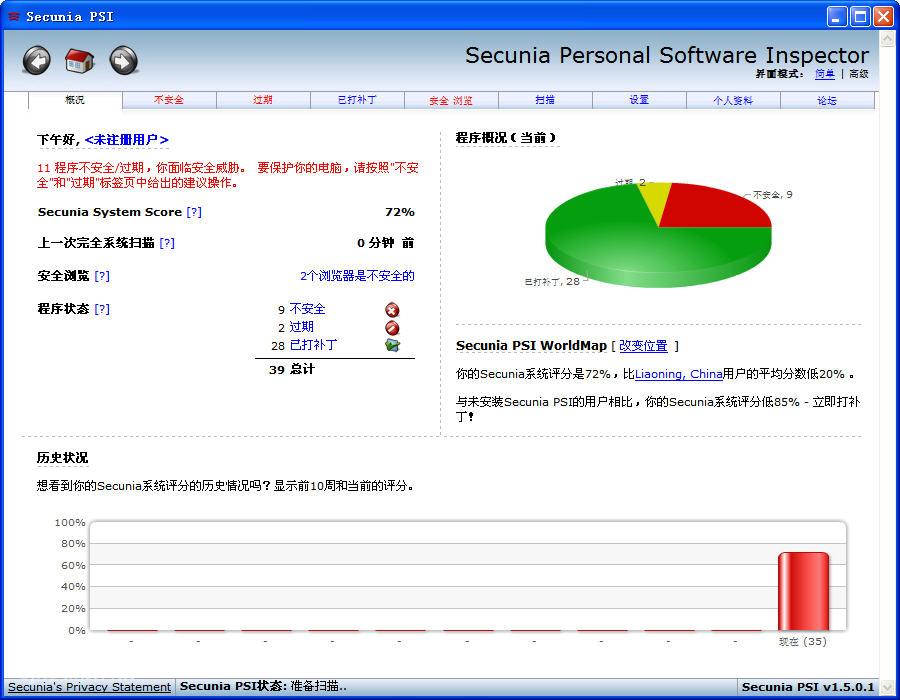Click the Secunia PSI状态 status text
The height and width of the screenshot is (700, 900).
pos(263,686)
